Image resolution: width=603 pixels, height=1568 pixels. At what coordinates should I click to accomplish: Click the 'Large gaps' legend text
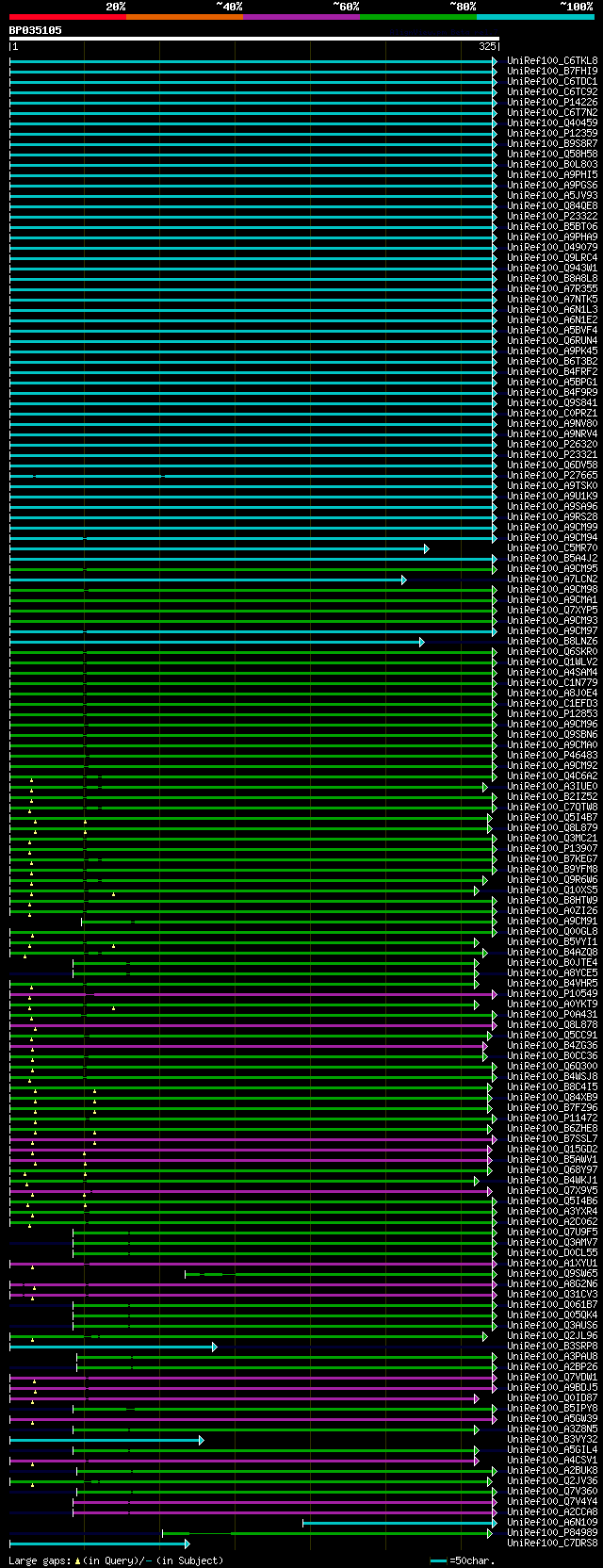coord(40,1560)
